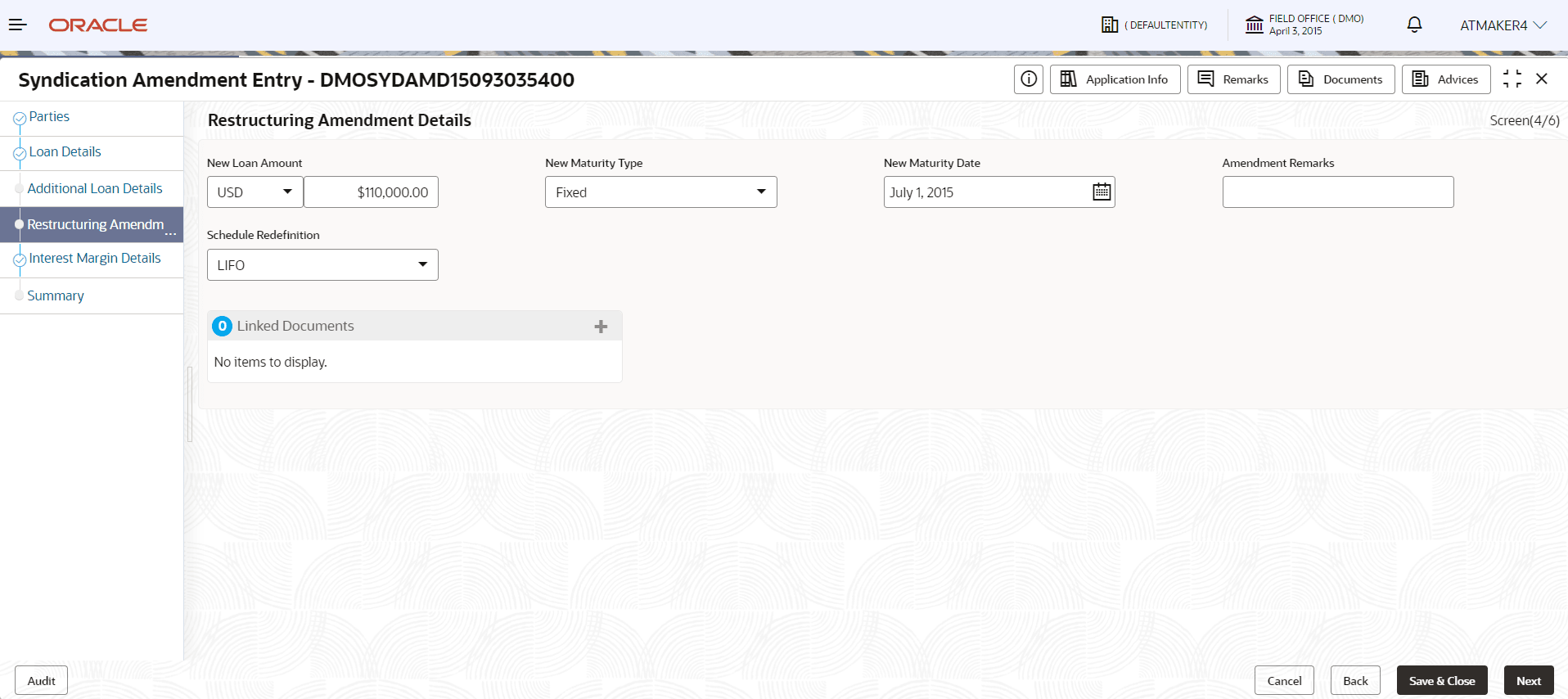This screenshot has height=699, width=1568.
Task: Click the Amendment Remarks field
Action: [1338, 192]
